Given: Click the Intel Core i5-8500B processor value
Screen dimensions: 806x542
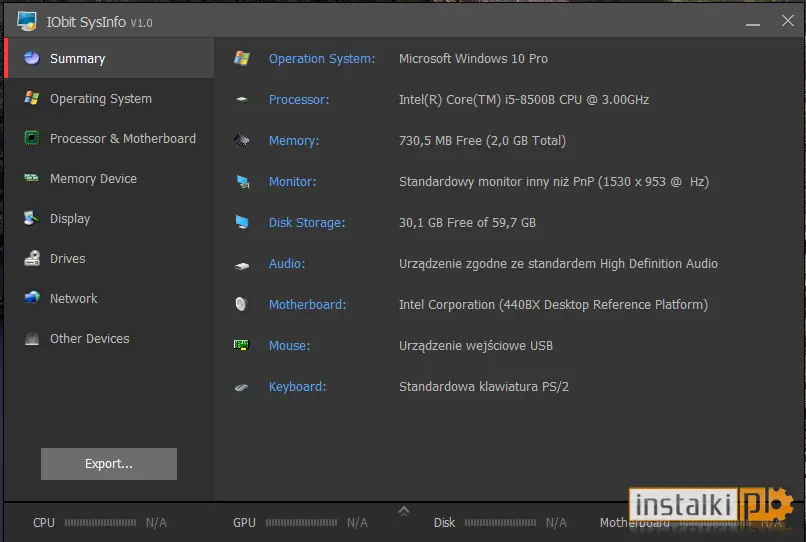Looking at the screenshot, I should (524, 100).
